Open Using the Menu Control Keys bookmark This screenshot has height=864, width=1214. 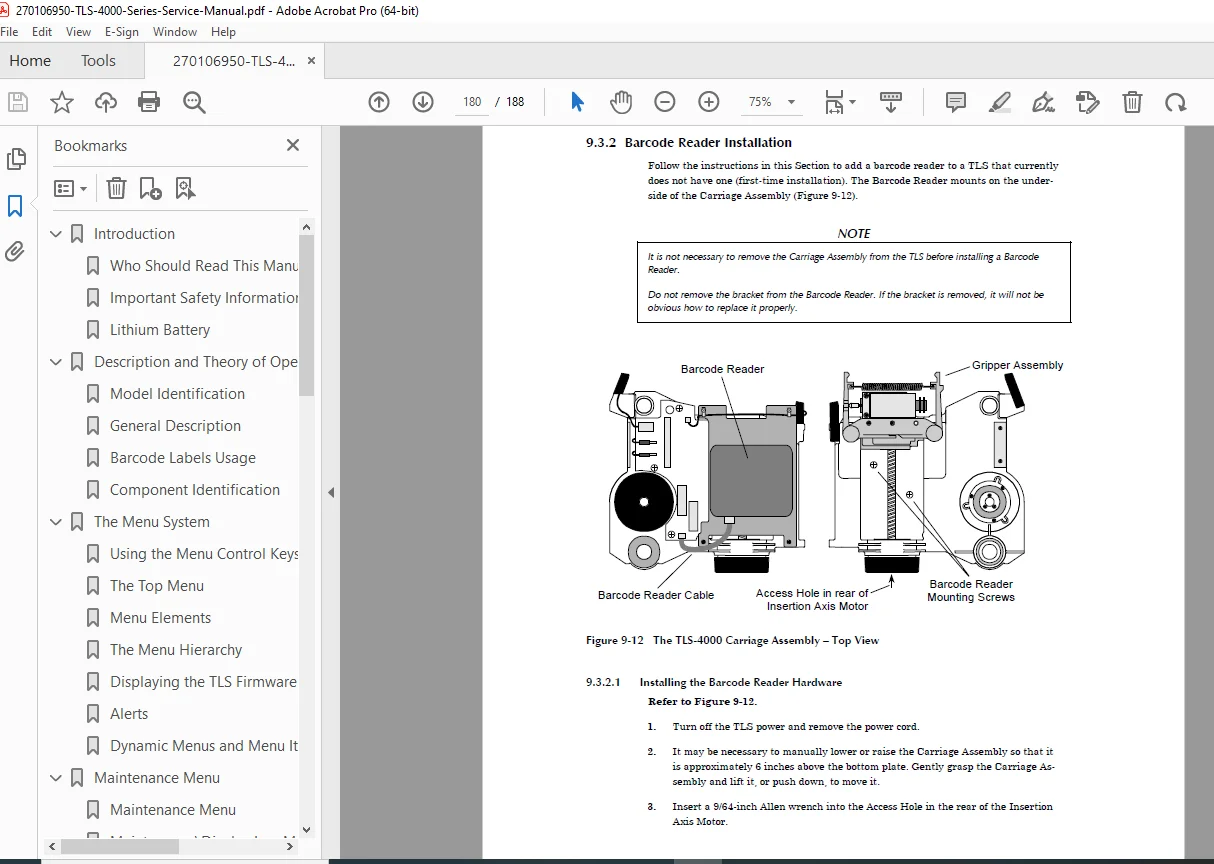(x=204, y=554)
